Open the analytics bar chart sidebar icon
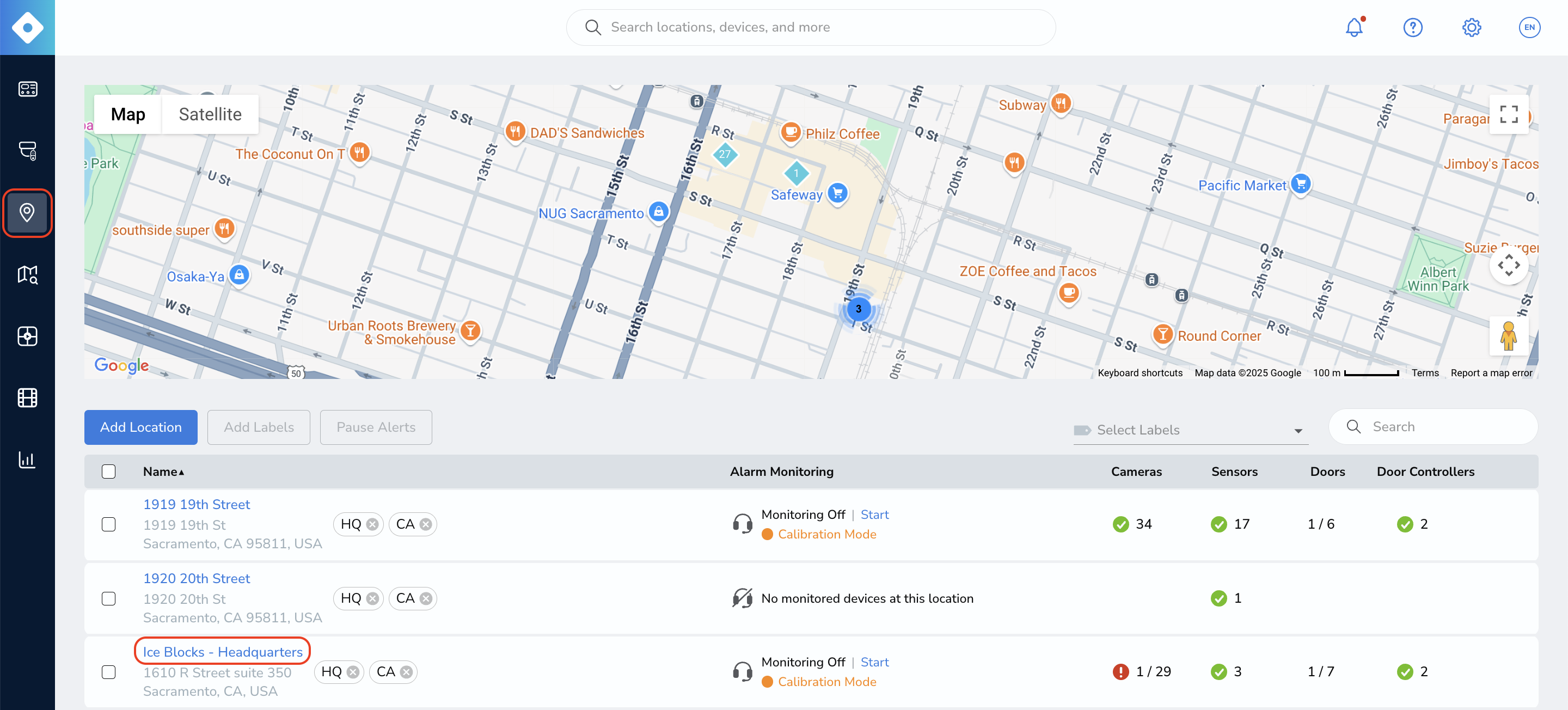The height and width of the screenshot is (710, 1568). pos(27,460)
